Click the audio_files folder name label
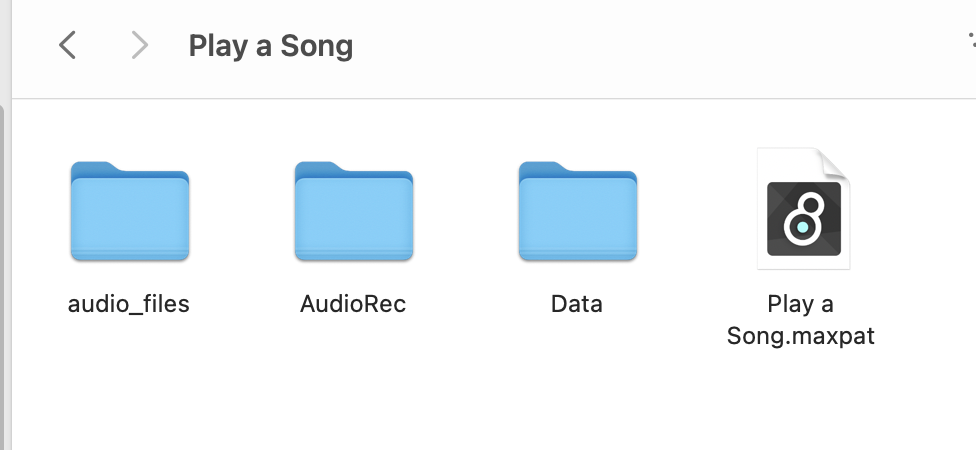The height and width of the screenshot is (450, 976). pos(129,304)
